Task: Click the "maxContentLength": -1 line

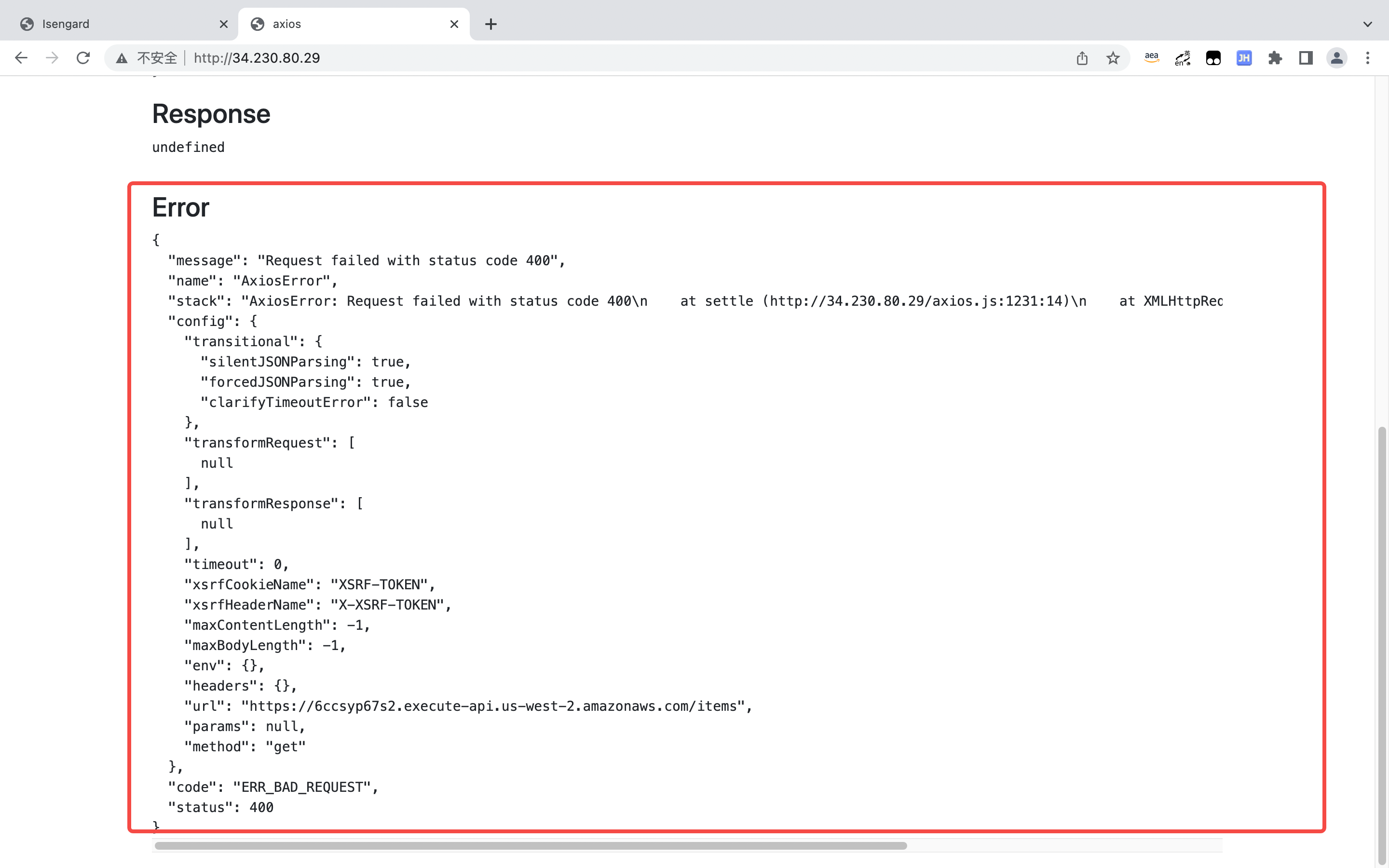Action: pos(277,625)
